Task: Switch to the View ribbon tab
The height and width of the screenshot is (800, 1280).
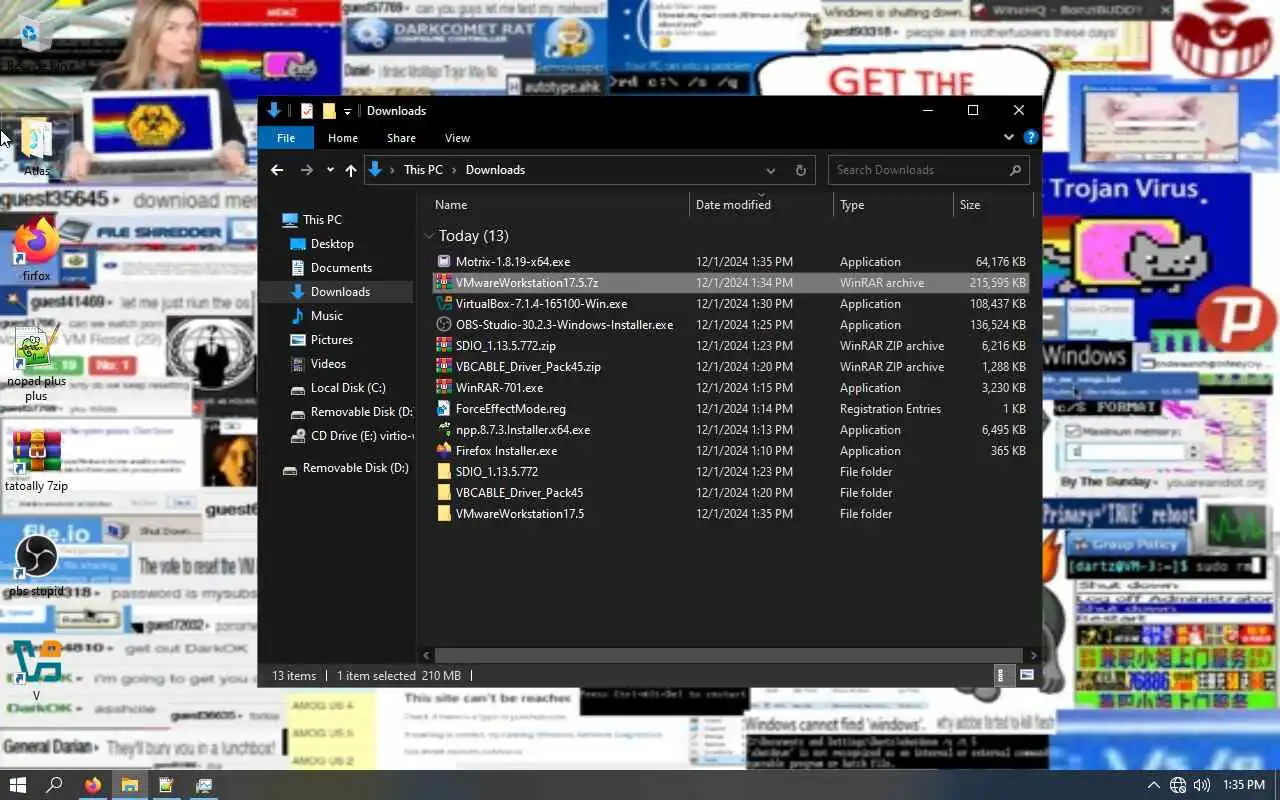Action: coord(457,138)
